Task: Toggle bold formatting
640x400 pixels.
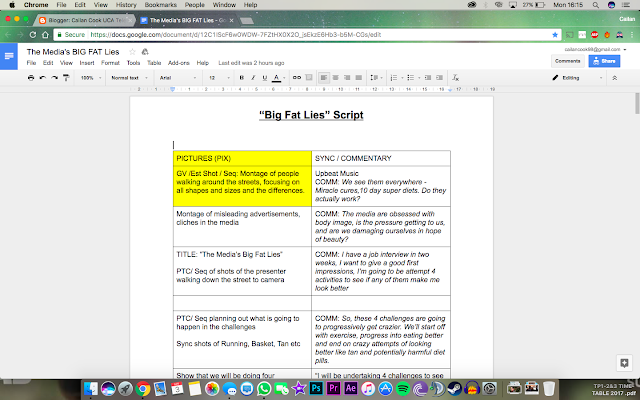Action: click(242, 78)
